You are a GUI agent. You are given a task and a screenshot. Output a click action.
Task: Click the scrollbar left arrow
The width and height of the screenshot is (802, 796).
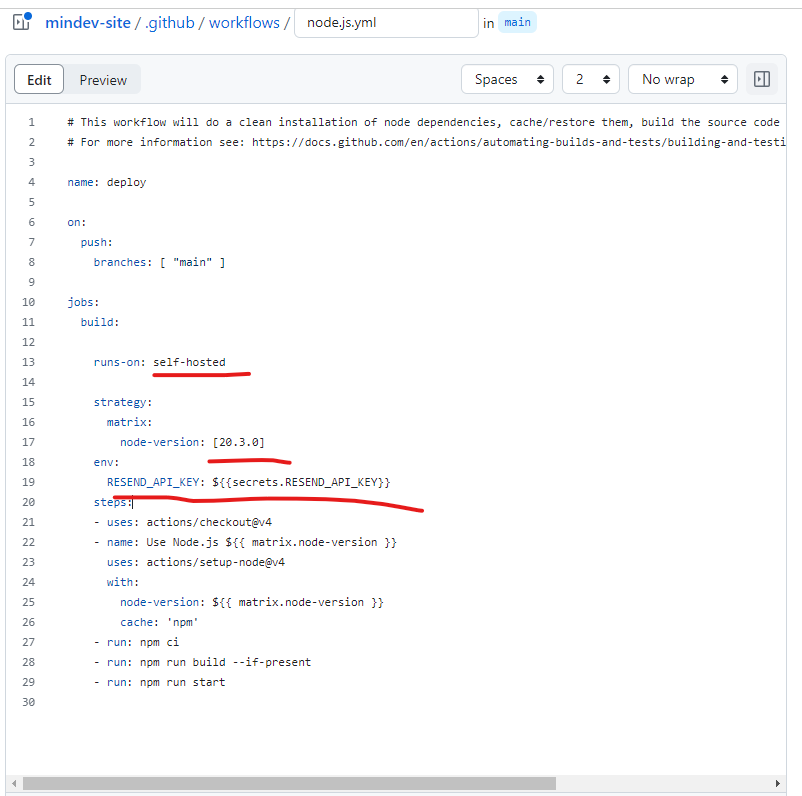(x=14, y=783)
